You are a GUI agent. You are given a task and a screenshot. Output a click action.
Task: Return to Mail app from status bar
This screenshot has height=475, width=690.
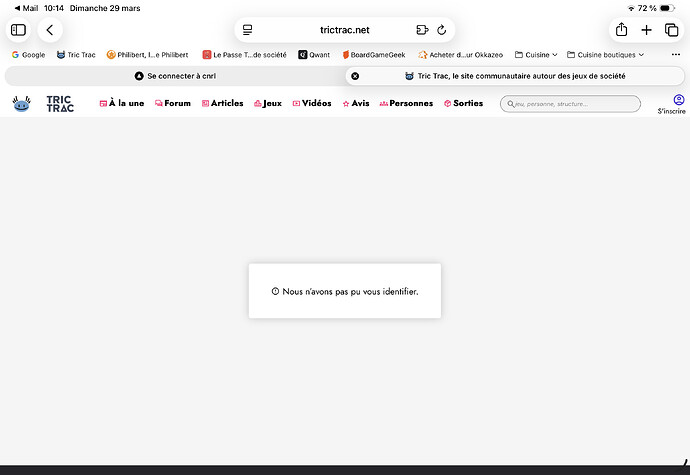click(25, 7)
